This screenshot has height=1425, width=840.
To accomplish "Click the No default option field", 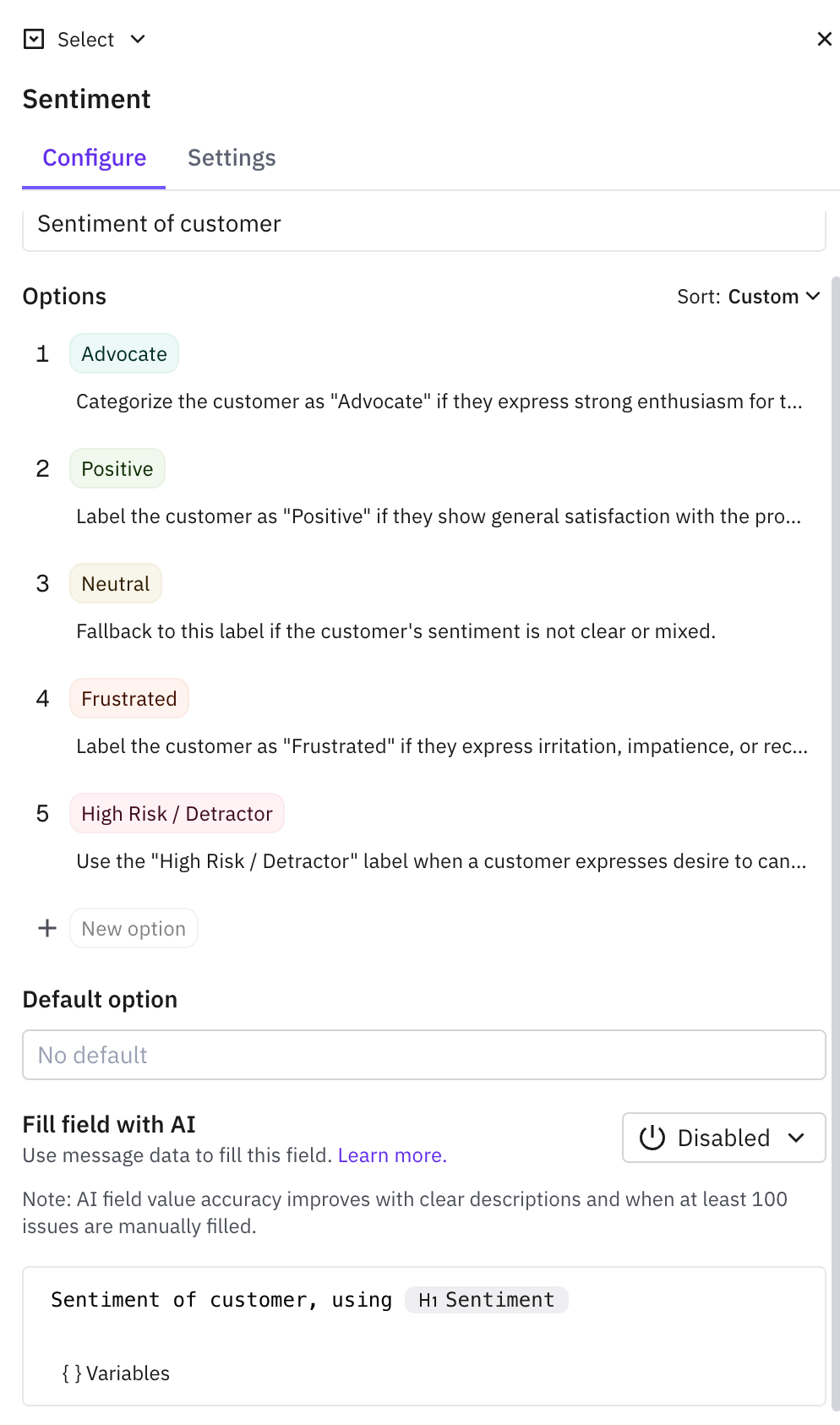I will (x=424, y=1055).
